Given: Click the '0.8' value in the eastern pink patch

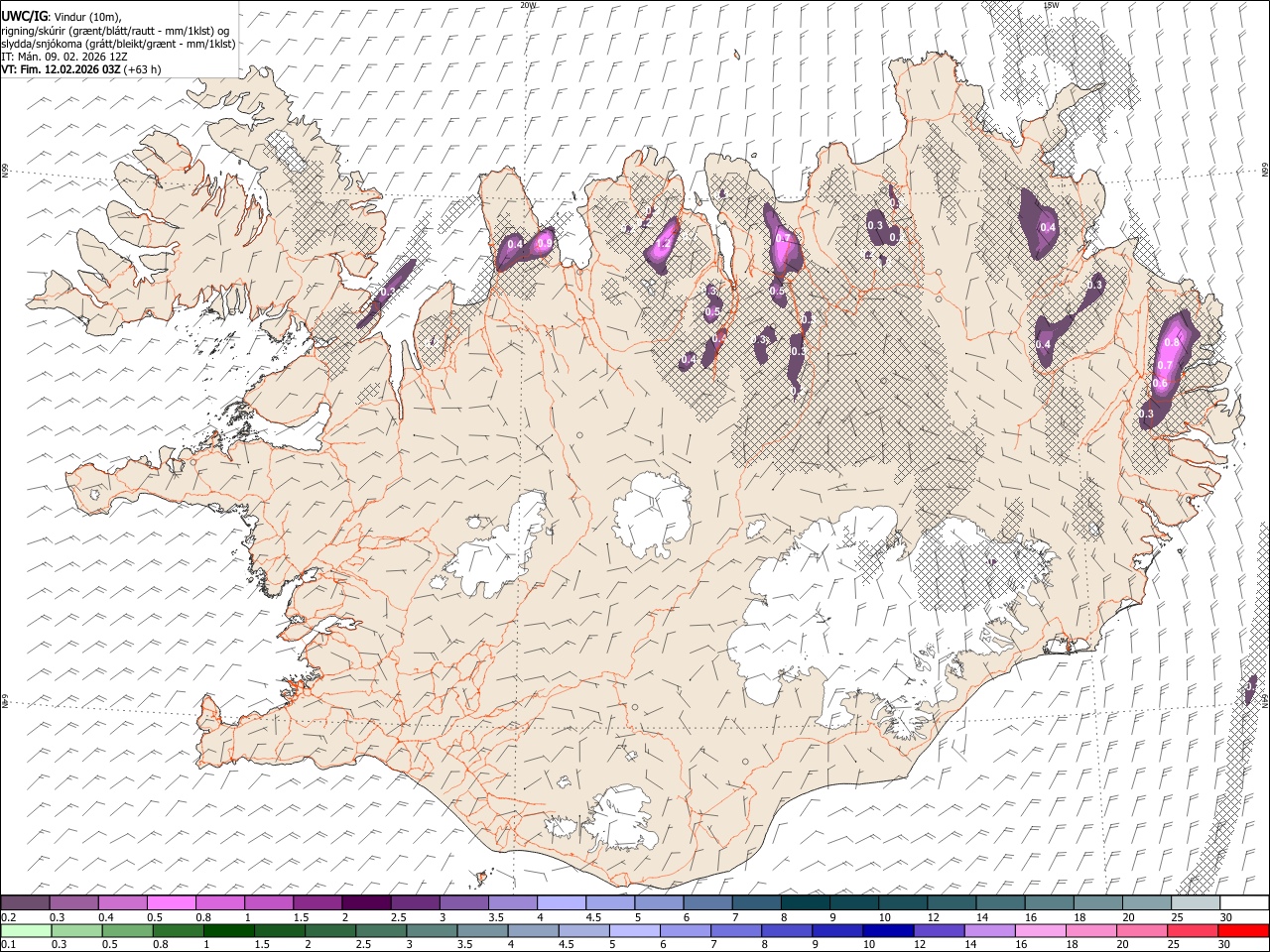Looking at the screenshot, I should pyautogui.click(x=1172, y=342).
